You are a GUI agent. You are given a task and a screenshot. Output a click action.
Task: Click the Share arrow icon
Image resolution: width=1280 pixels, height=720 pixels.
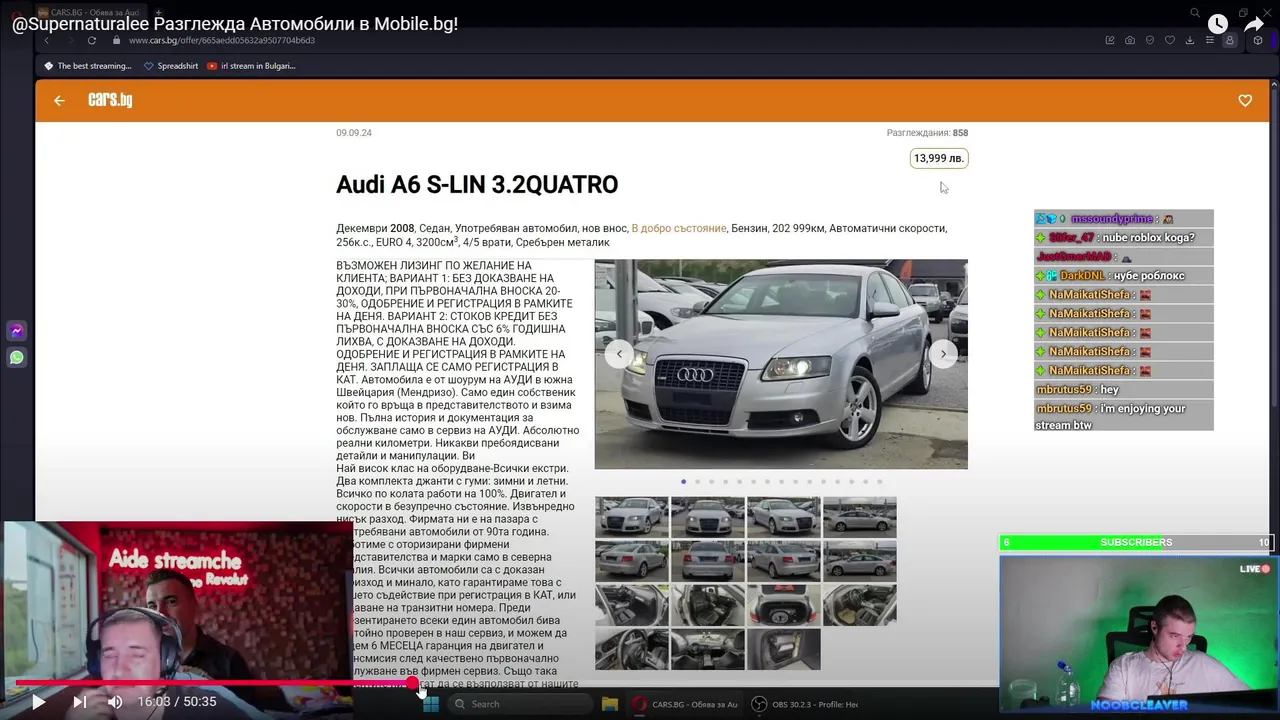[1255, 24]
